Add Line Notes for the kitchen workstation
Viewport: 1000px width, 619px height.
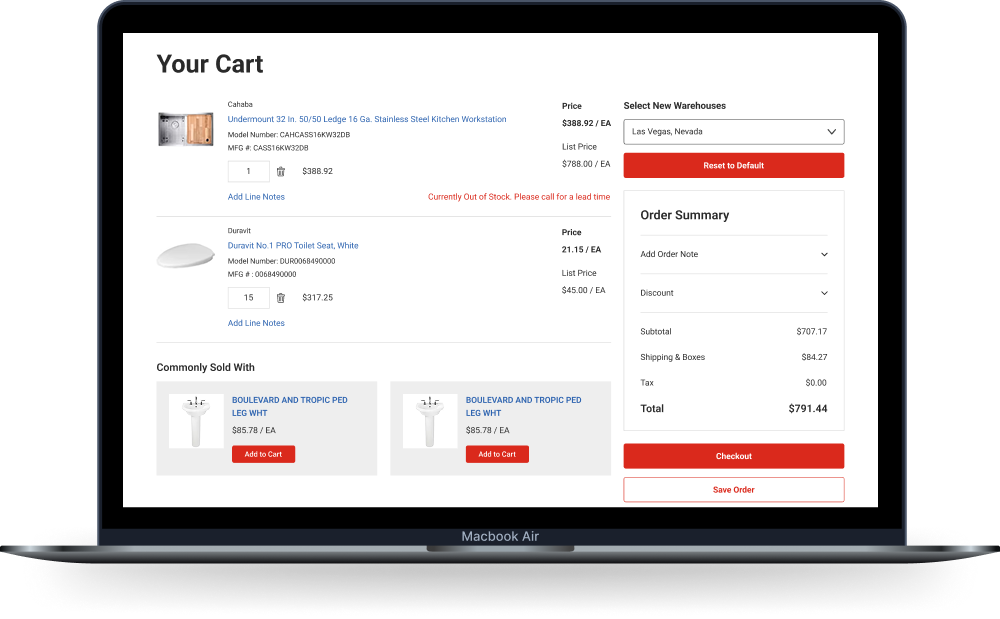point(256,197)
